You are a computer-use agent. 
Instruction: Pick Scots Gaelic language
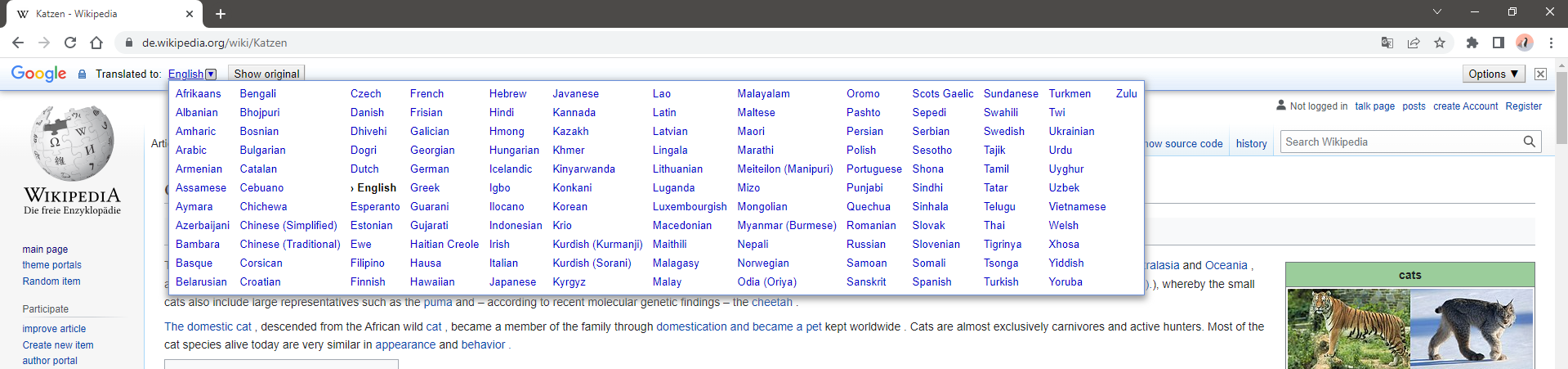point(943,93)
